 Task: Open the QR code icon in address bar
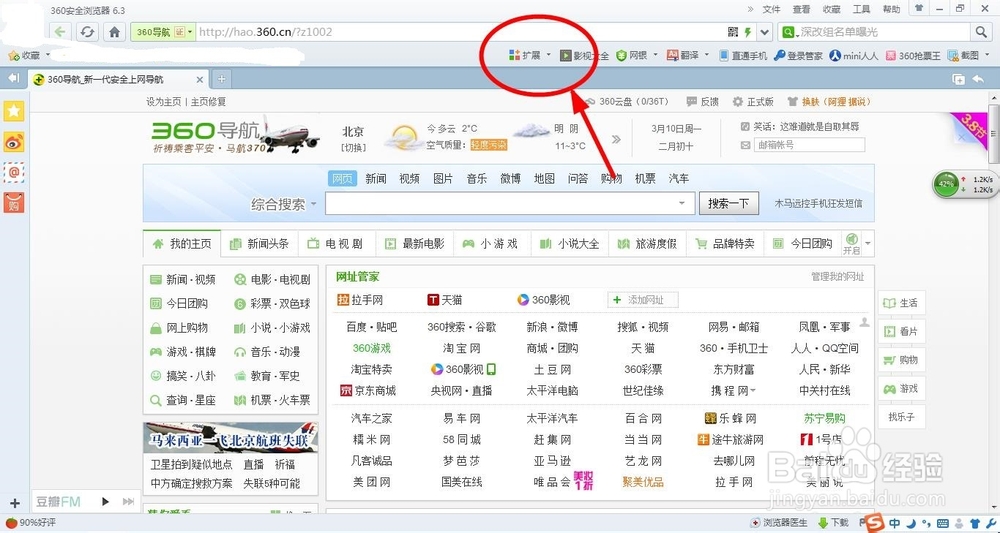(x=733, y=32)
